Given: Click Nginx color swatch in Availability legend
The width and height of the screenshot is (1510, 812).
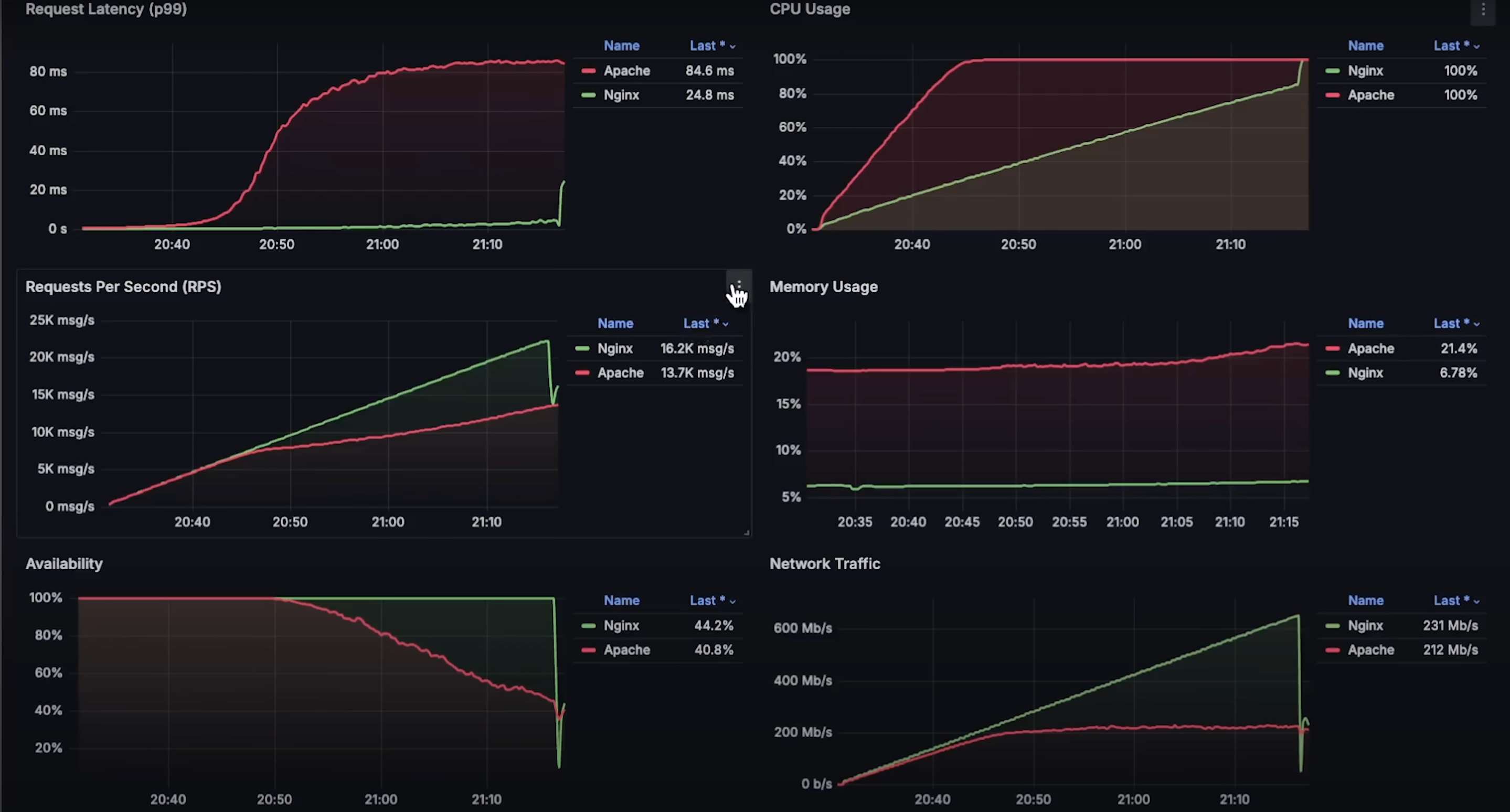Looking at the screenshot, I should click(x=589, y=626).
